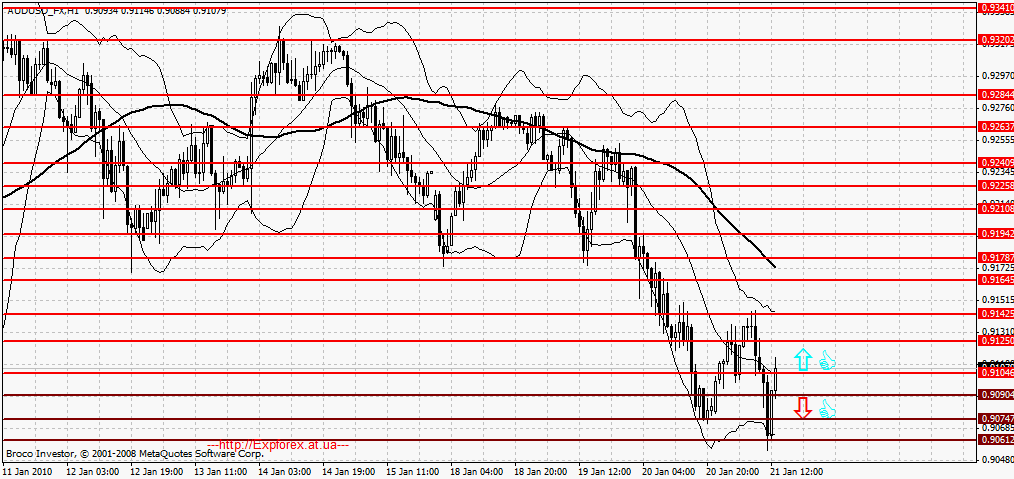Click the 15 Jan 11:00 time label
The width and height of the screenshot is (1014, 479).
click(x=413, y=471)
